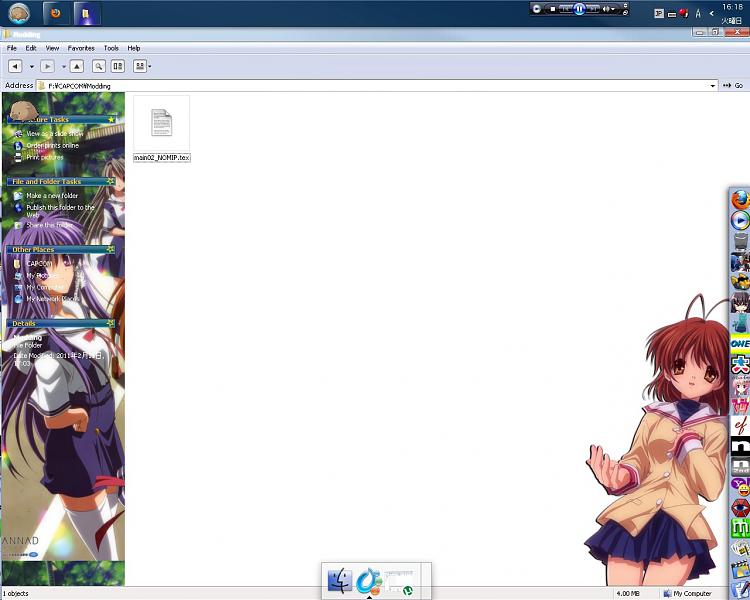This screenshot has width=750, height=600.
Task: Click the green m icon in dock
Action: click(x=740, y=528)
